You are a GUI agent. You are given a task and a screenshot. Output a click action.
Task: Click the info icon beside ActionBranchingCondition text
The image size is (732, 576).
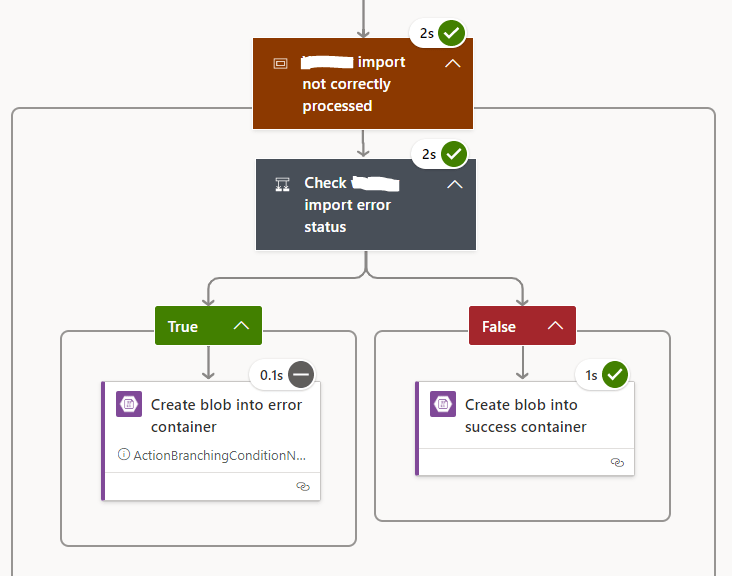pyautogui.click(x=124, y=455)
